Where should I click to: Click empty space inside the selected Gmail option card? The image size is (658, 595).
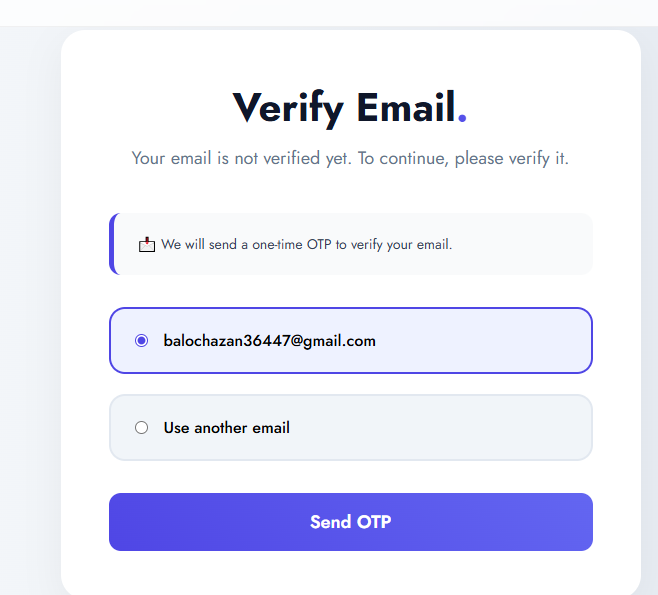coord(483,341)
